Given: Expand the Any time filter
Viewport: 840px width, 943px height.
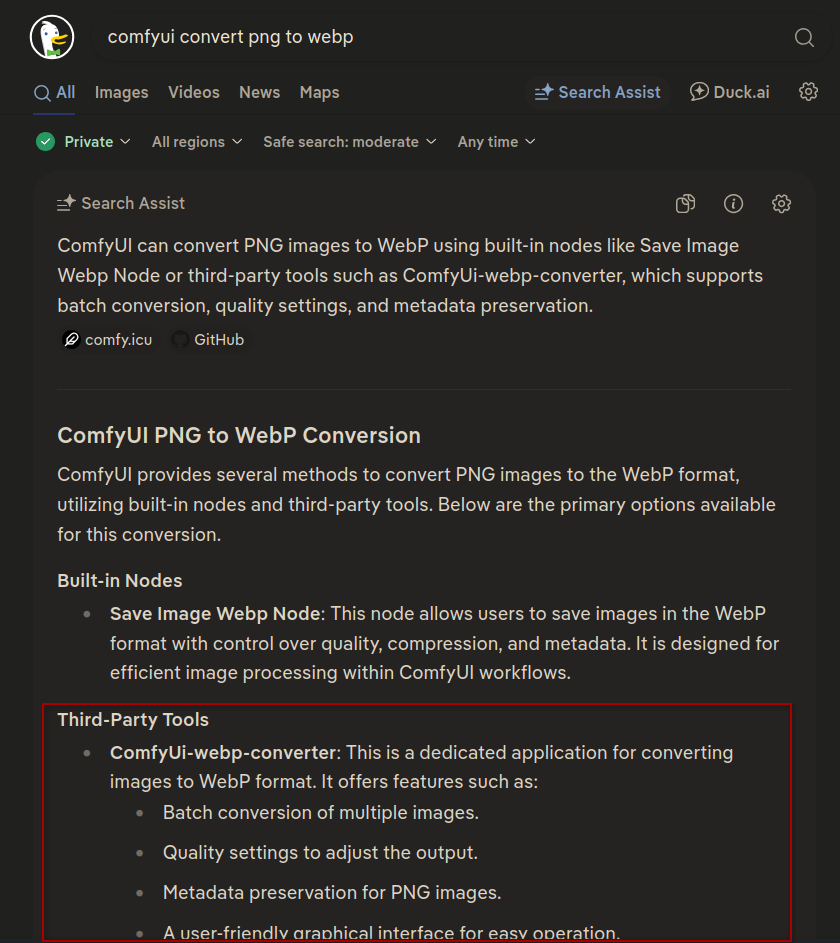Looking at the screenshot, I should pyautogui.click(x=496, y=142).
